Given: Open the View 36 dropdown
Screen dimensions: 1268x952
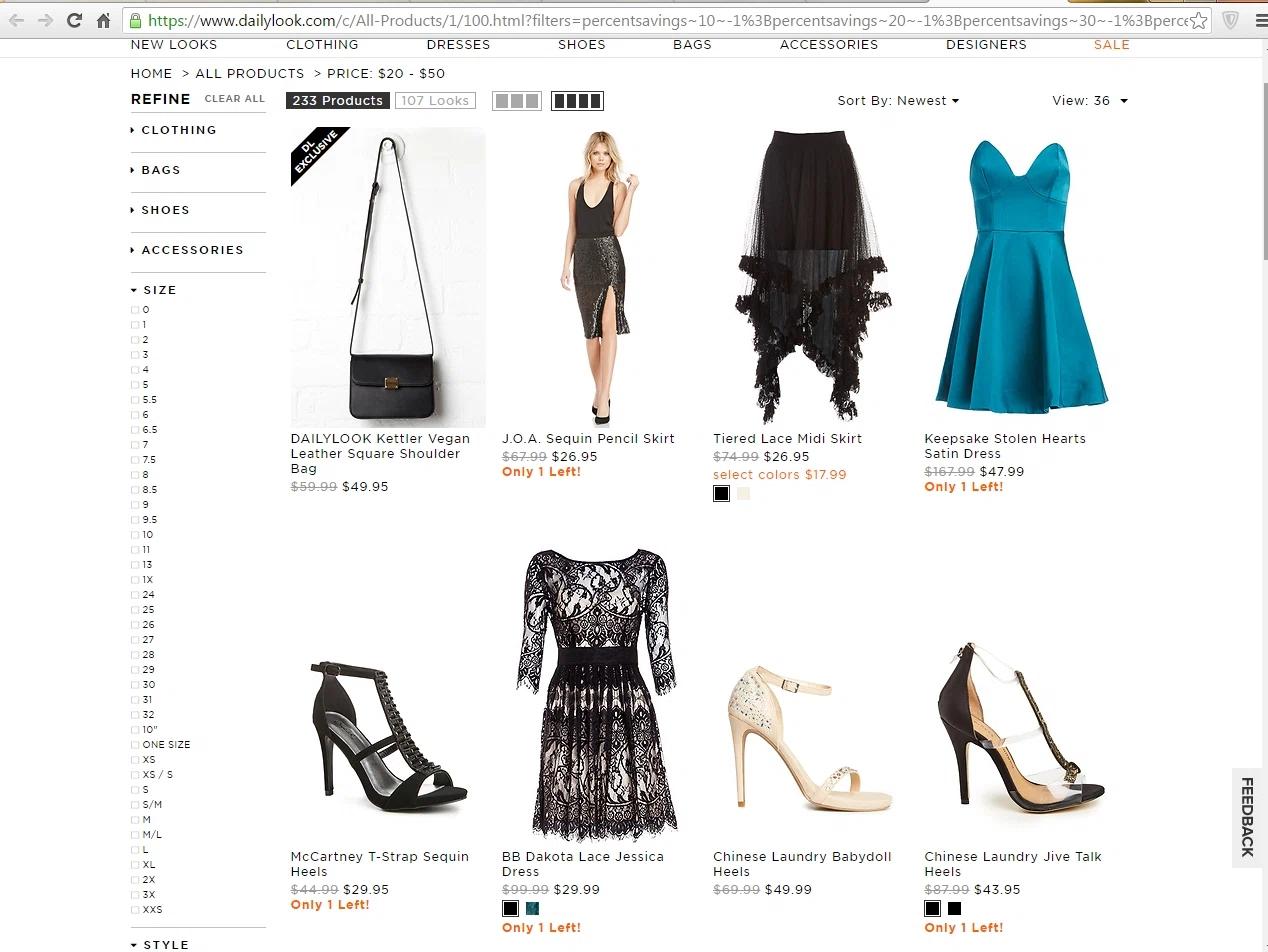Looking at the screenshot, I should point(1090,101).
